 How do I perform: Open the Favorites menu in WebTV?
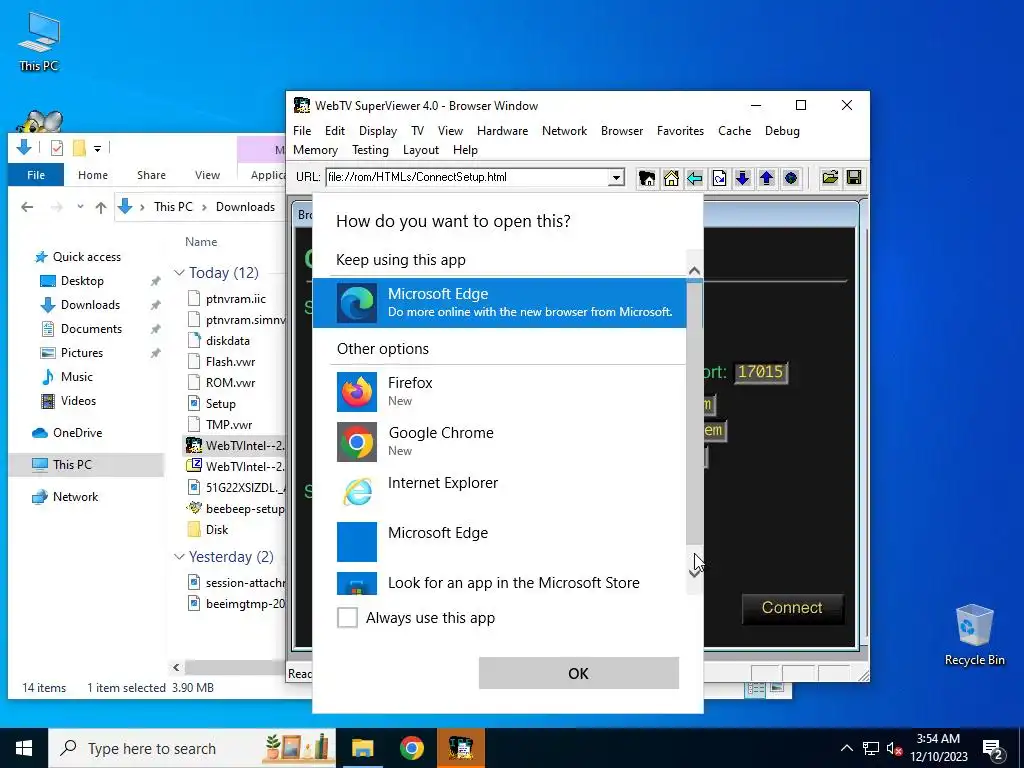point(680,131)
